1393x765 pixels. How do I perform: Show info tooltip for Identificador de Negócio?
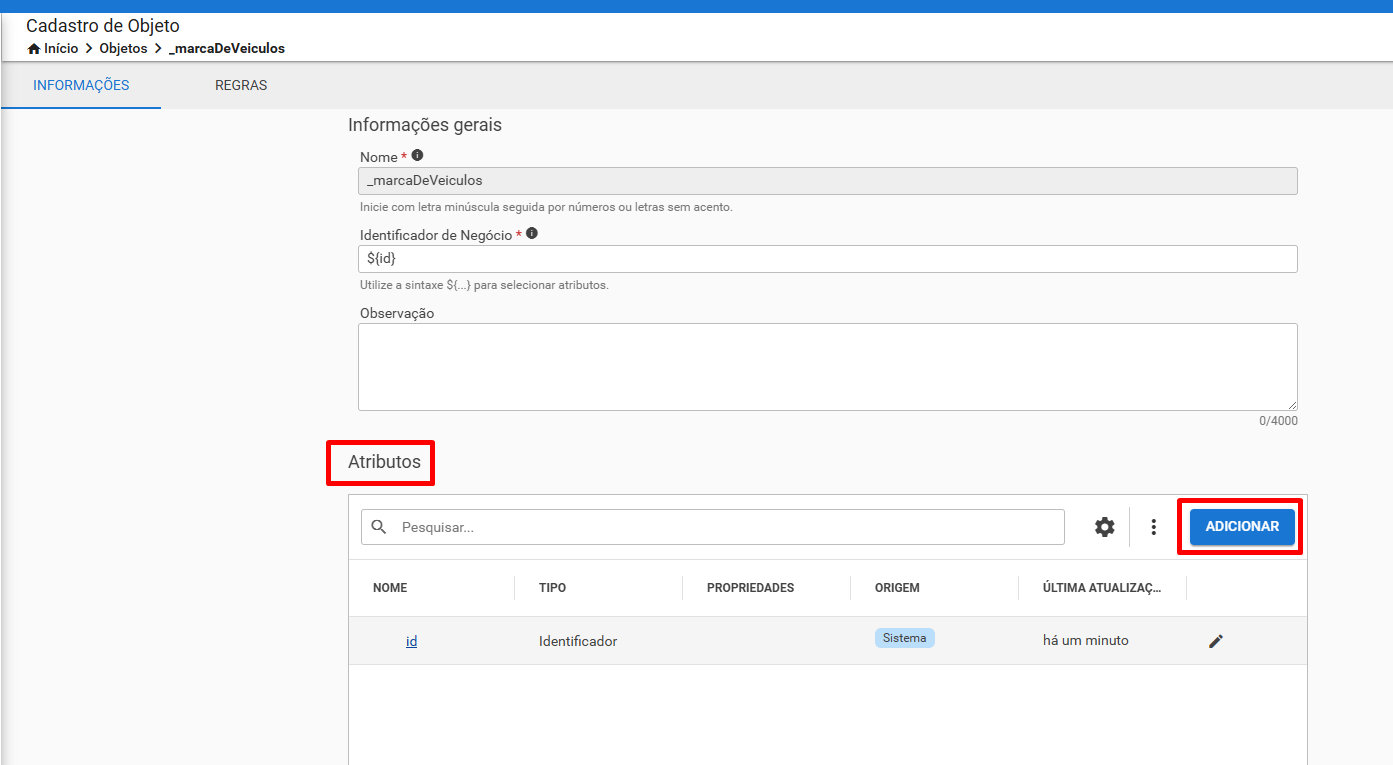pyautogui.click(x=532, y=234)
